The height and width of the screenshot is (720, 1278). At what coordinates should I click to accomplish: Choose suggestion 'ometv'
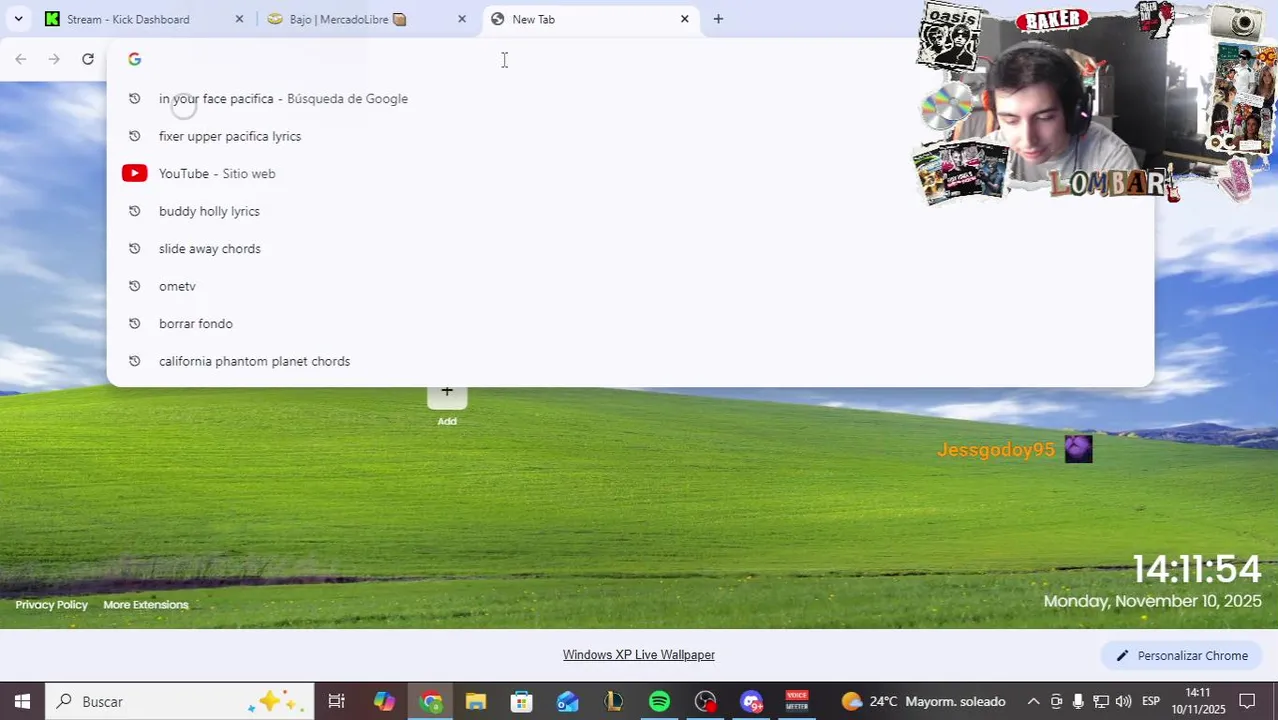630,286
